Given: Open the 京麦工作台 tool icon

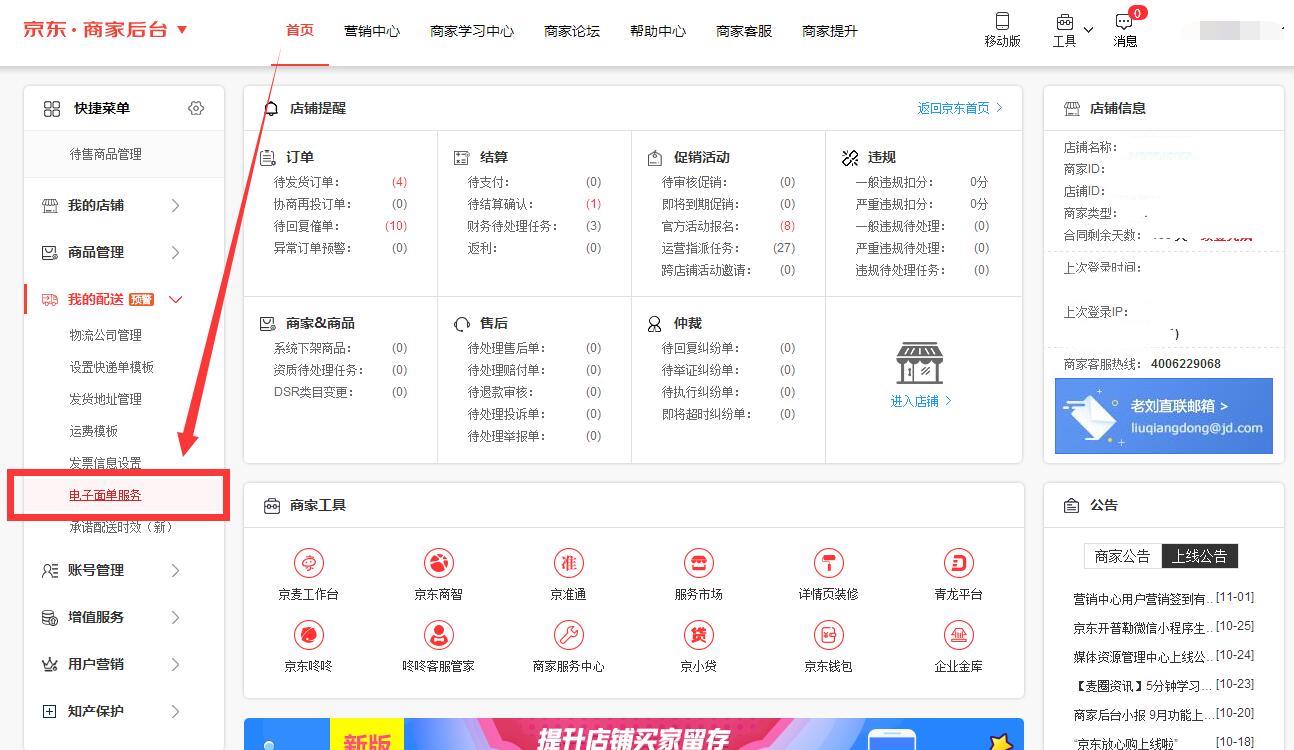Looking at the screenshot, I should 308,563.
